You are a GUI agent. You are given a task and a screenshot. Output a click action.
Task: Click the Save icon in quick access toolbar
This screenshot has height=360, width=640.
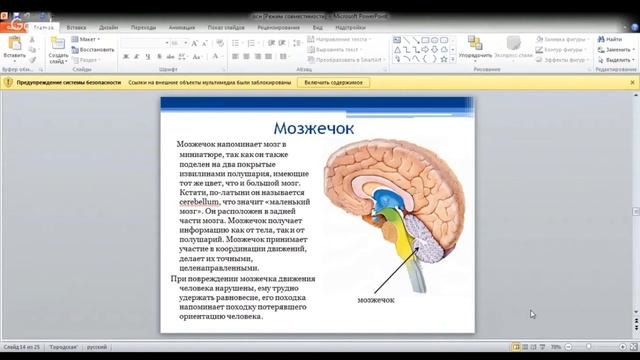(x=16, y=16)
